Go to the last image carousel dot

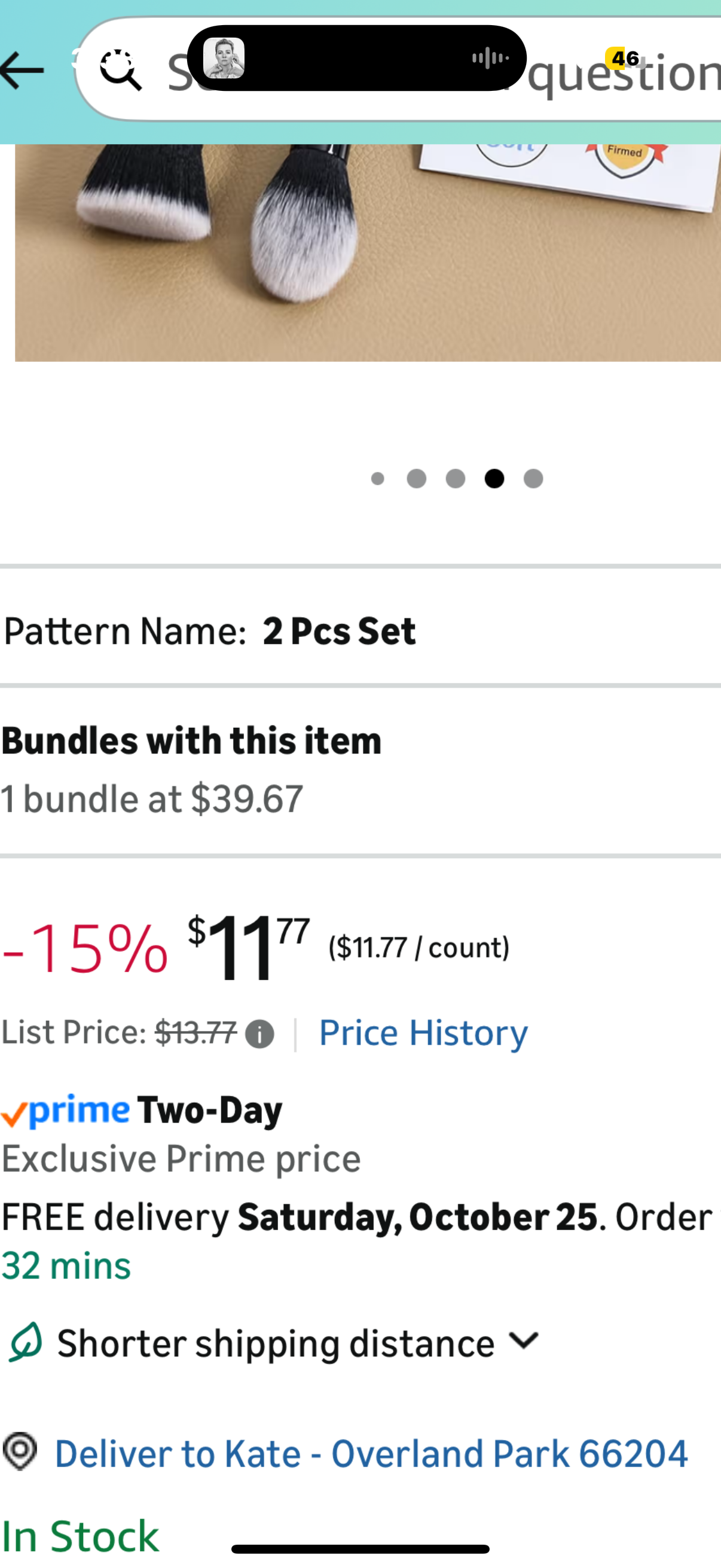(533, 479)
